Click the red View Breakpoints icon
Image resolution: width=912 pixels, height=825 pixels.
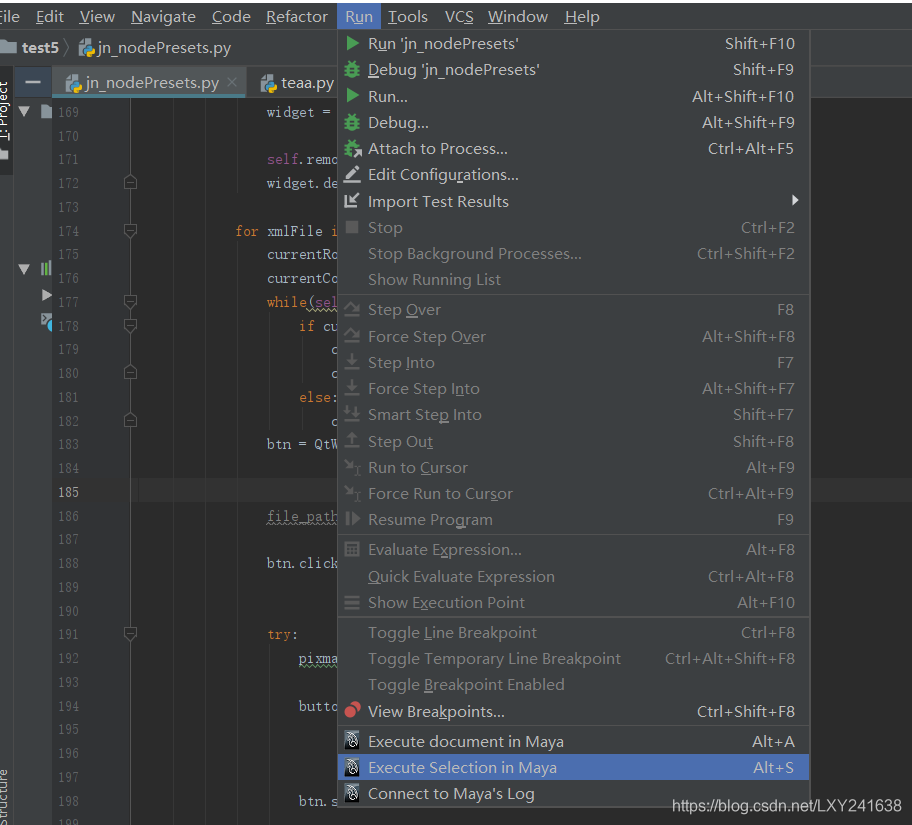pyautogui.click(x=352, y=710)
